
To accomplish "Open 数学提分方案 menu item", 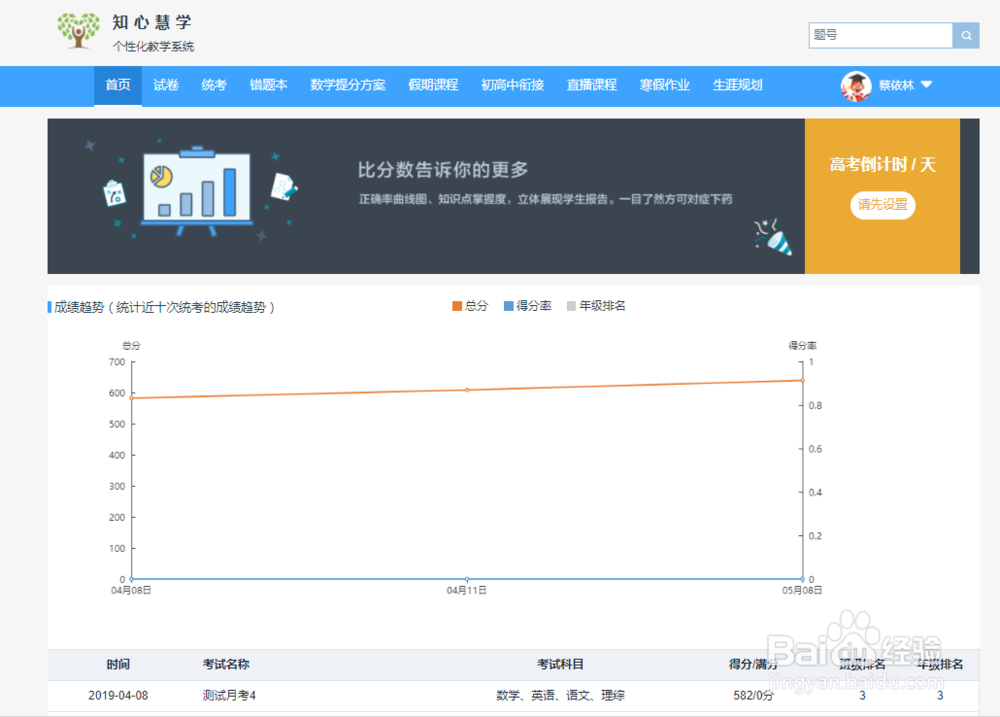I will click(x=348, y=85).
